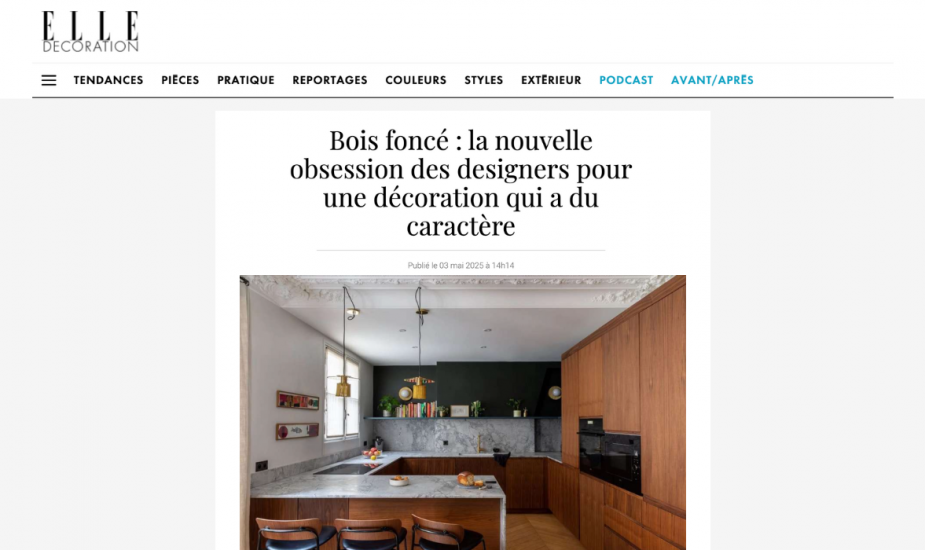The width and height of the screenshot is (925, 550).
Task: Navigate to the Styles section
Action: [x=484, y=80]
